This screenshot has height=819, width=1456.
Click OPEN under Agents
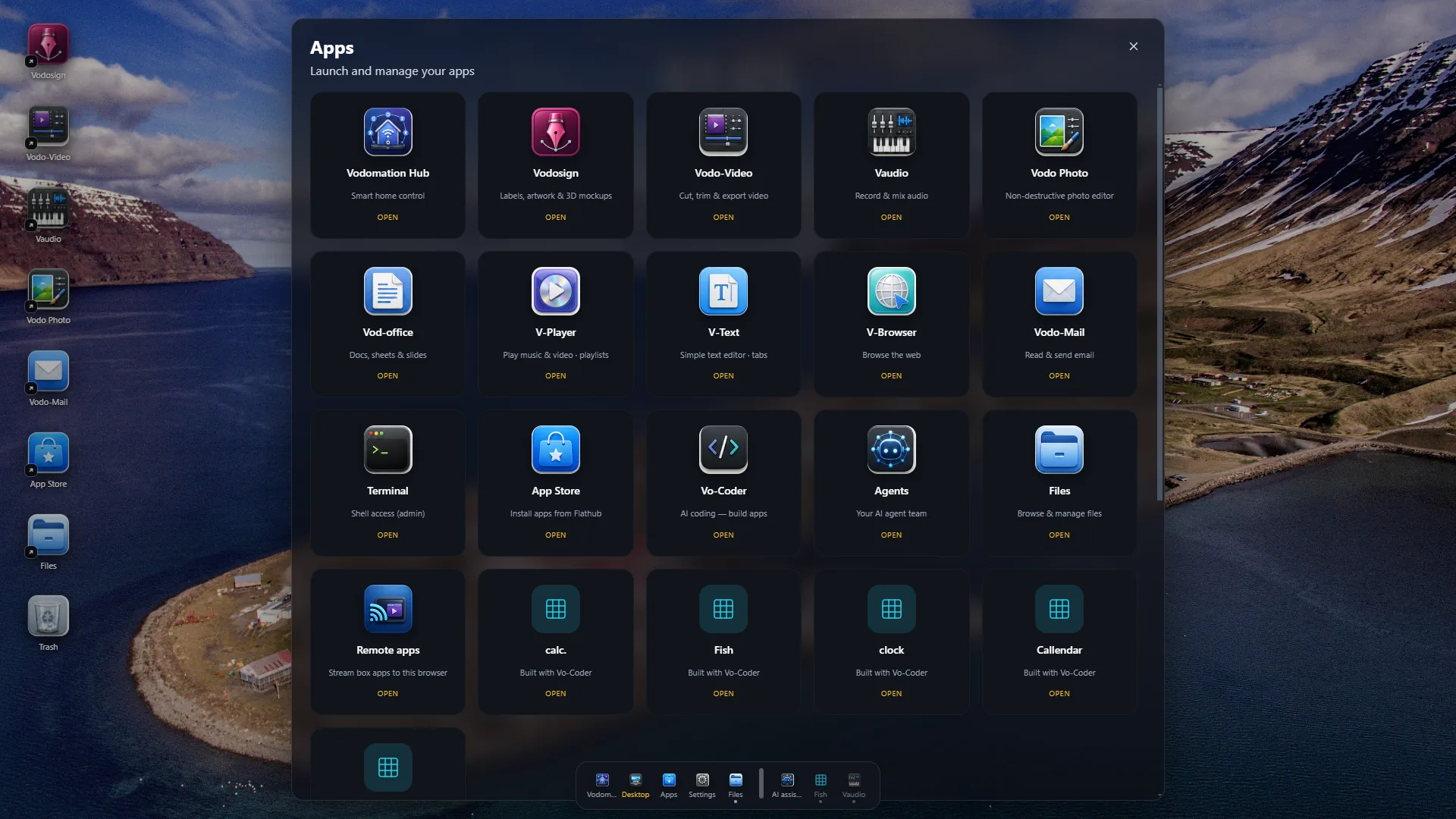[x=892, y=535]
